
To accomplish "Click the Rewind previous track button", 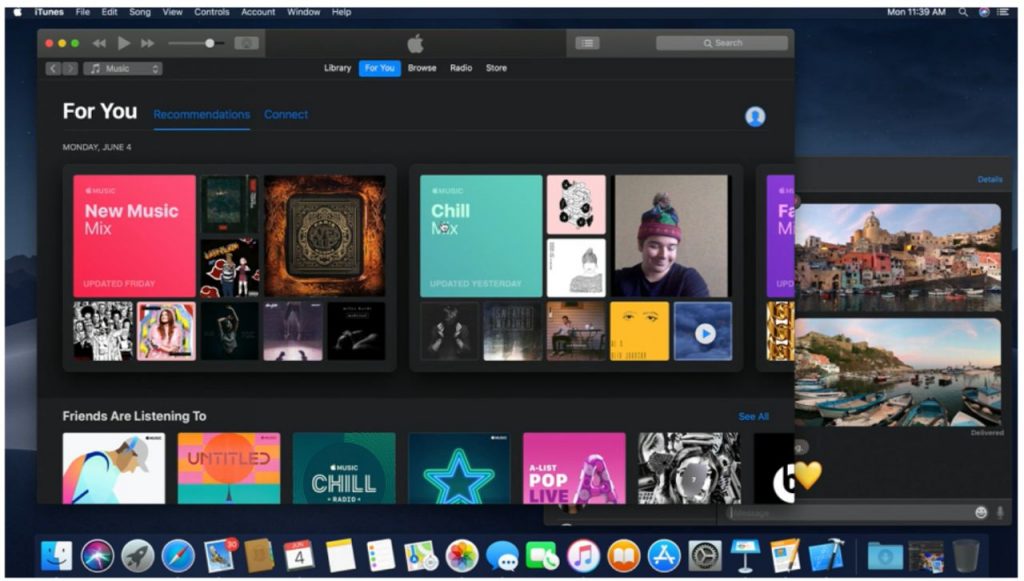I will point(99,43).
